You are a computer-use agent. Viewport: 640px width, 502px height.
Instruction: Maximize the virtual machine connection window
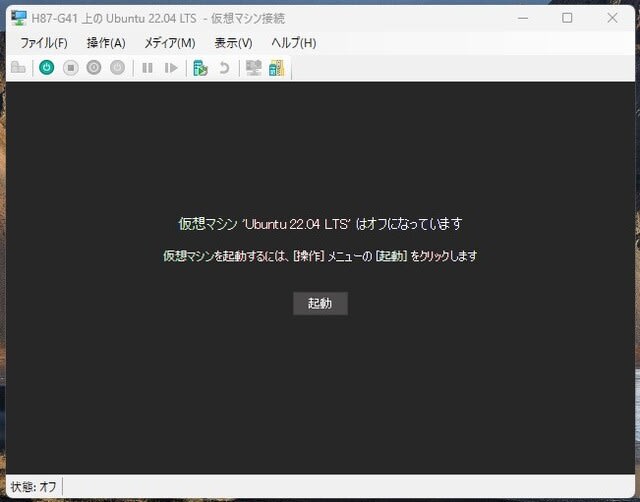567,18
